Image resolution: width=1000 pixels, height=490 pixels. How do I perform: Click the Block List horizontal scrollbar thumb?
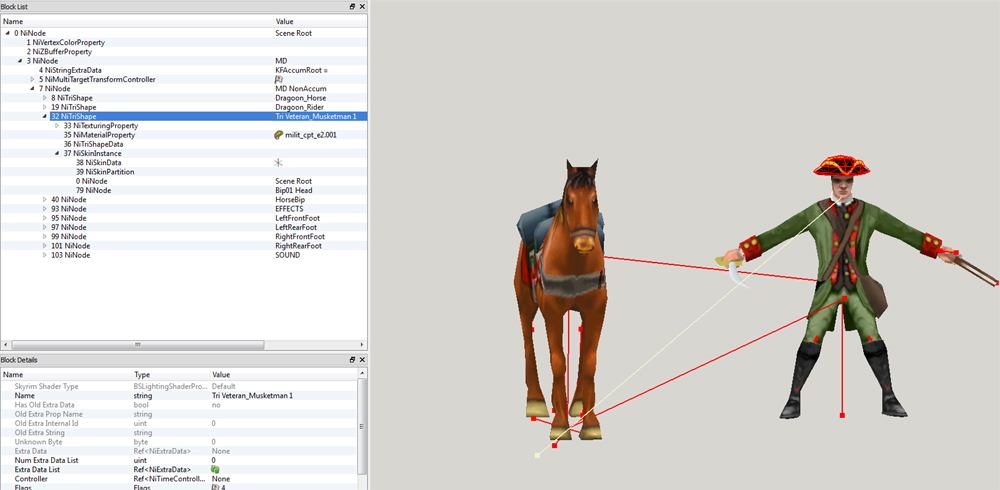tap(136, 345)
